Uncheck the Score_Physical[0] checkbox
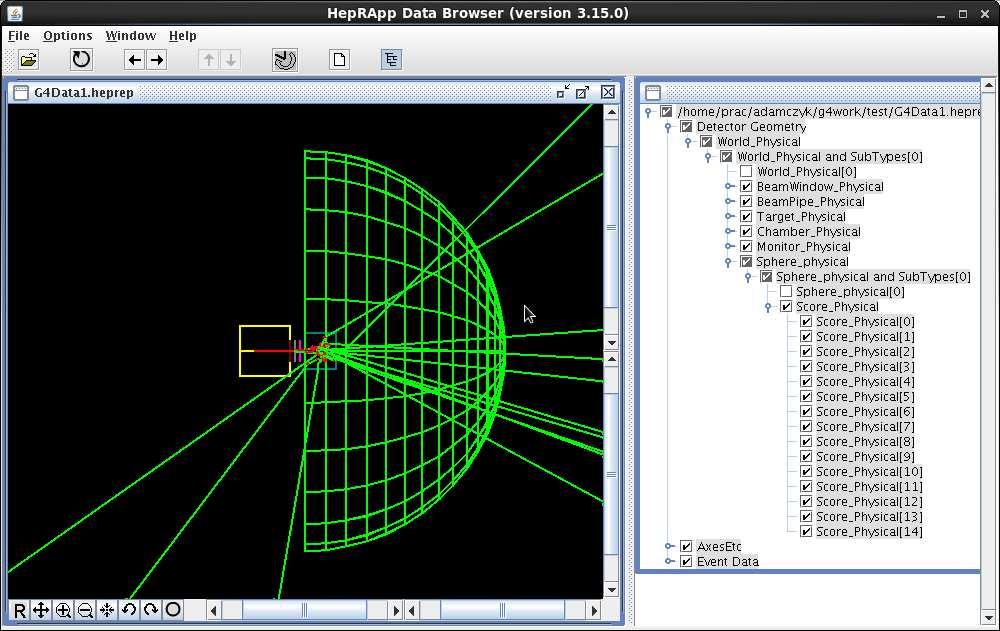This screenshot has height=631, width=1000. [x=806, y=322]
